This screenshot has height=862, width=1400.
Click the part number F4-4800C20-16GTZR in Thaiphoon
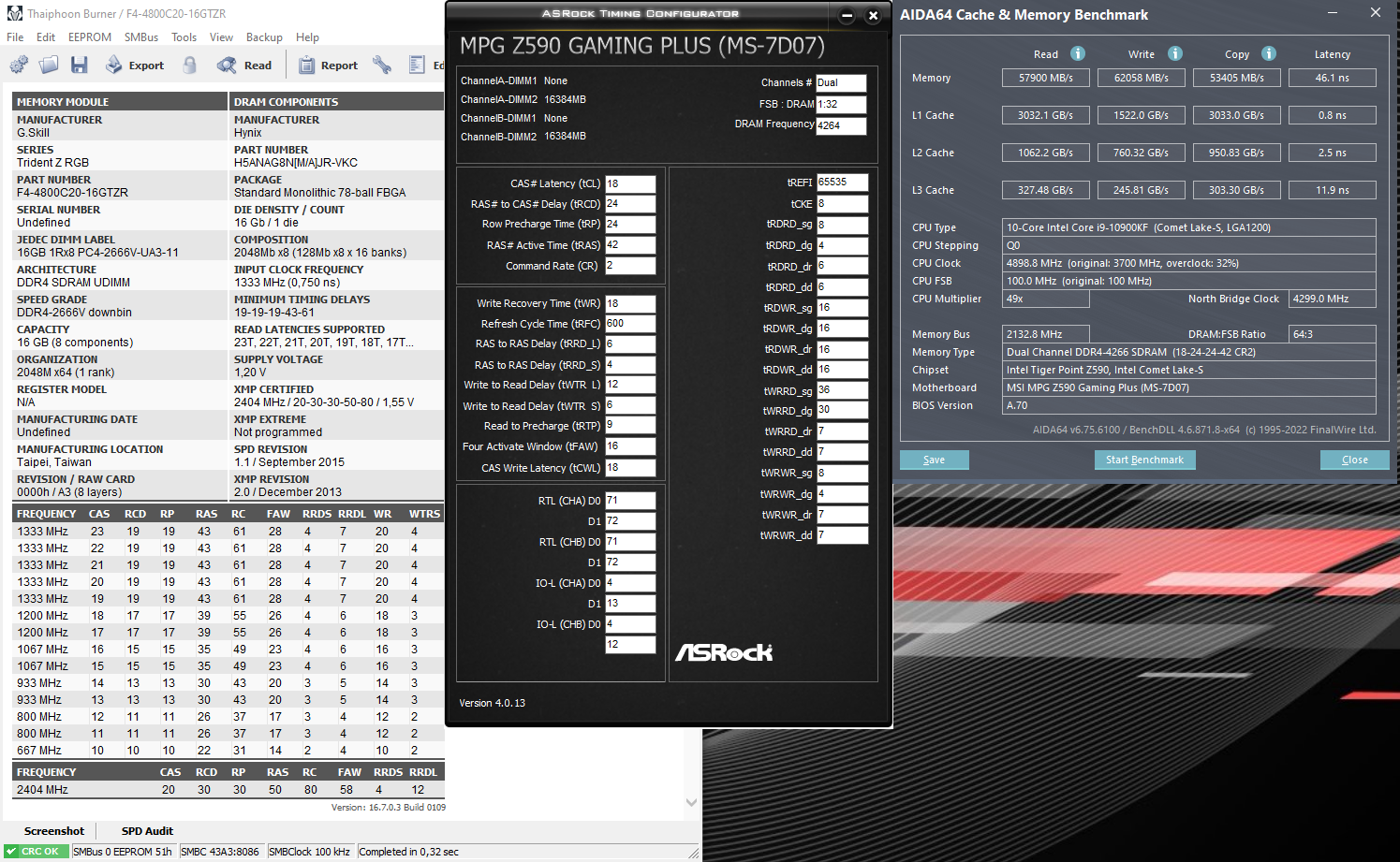(x=72, y=193)
